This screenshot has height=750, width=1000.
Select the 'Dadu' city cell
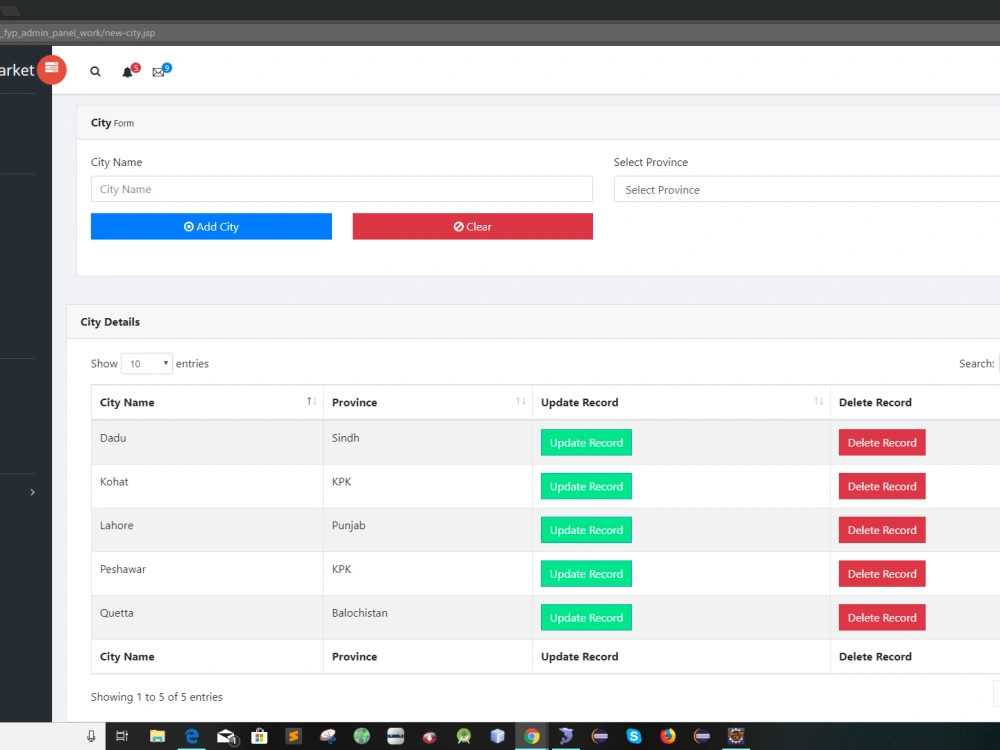[207, 442]
